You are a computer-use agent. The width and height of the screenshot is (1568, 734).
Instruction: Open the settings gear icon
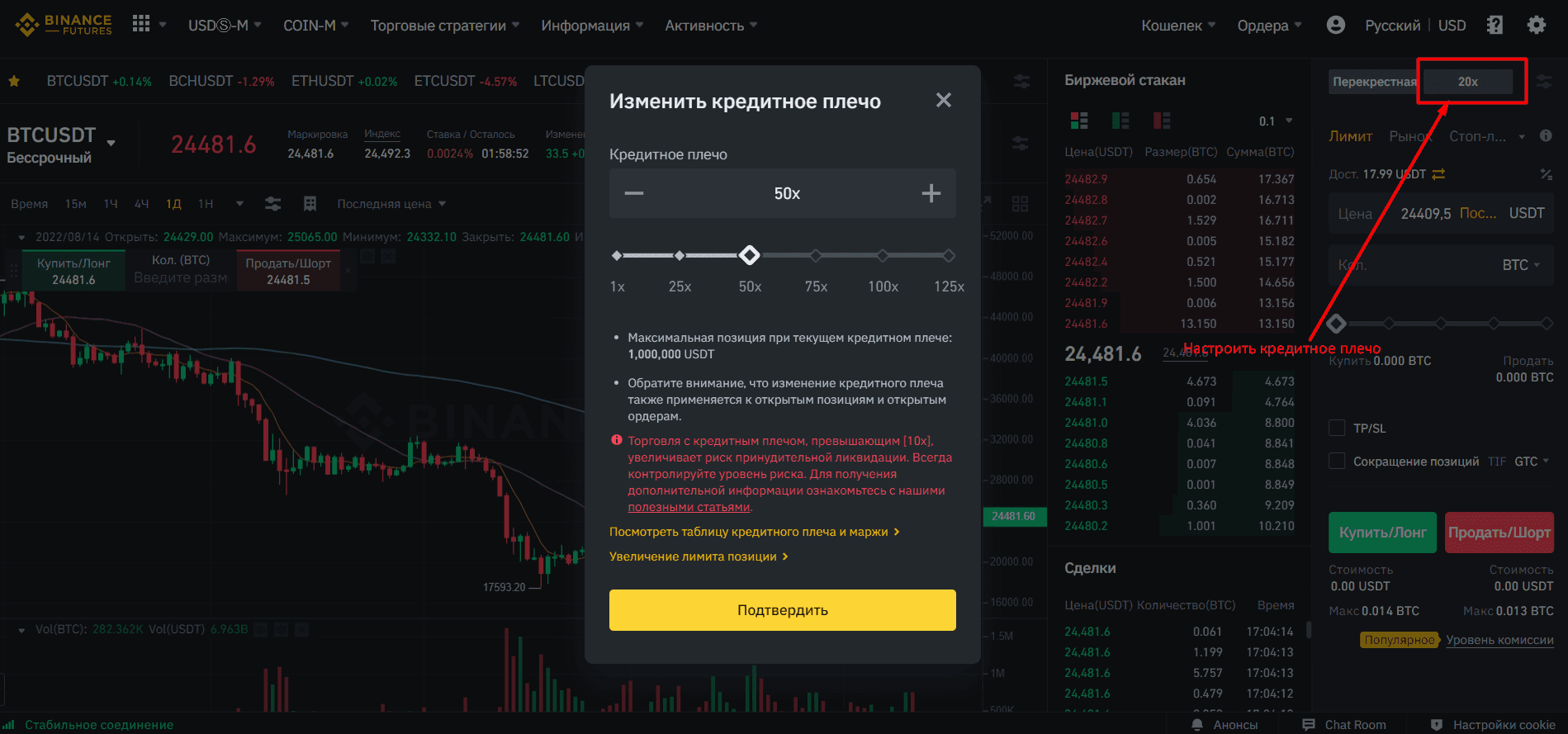pyautogui.click(x=1536, y=25)
